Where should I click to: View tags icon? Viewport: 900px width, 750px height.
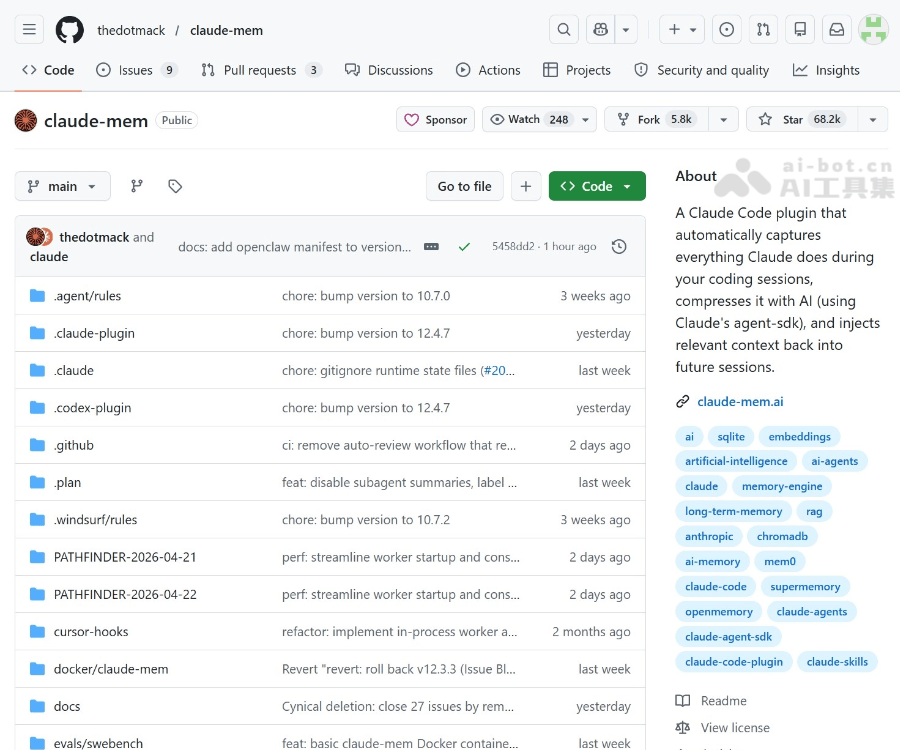coord(175,186)
